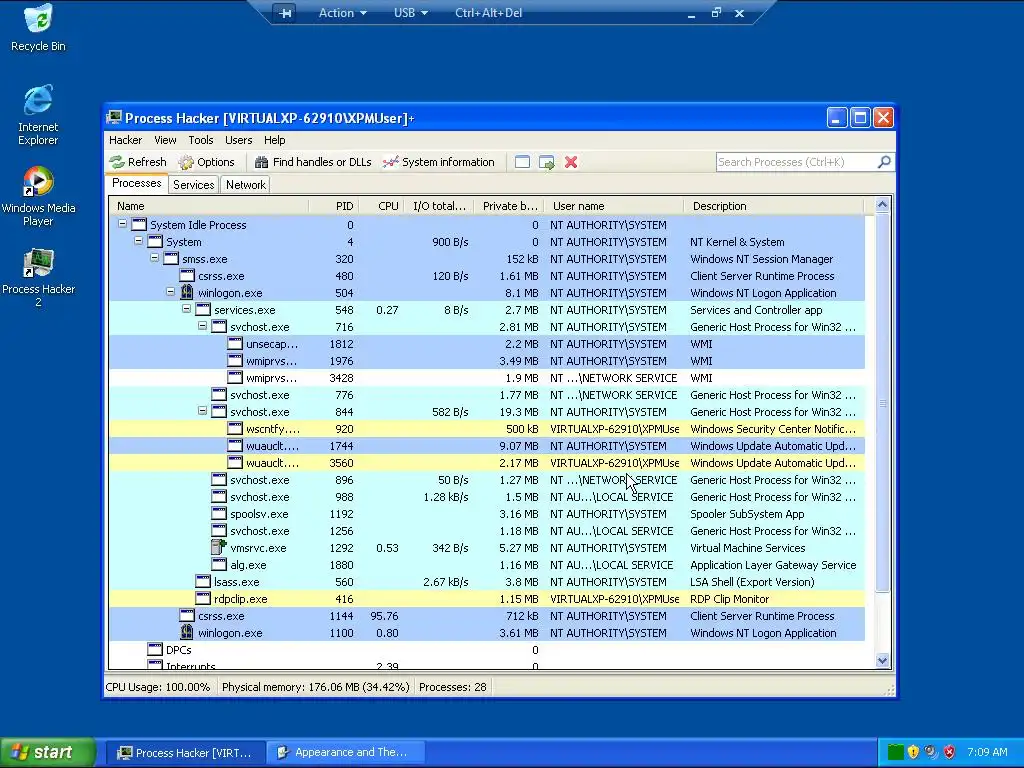Sort by the PID column header
This screenshot has height=768, width=1024.
334,206
